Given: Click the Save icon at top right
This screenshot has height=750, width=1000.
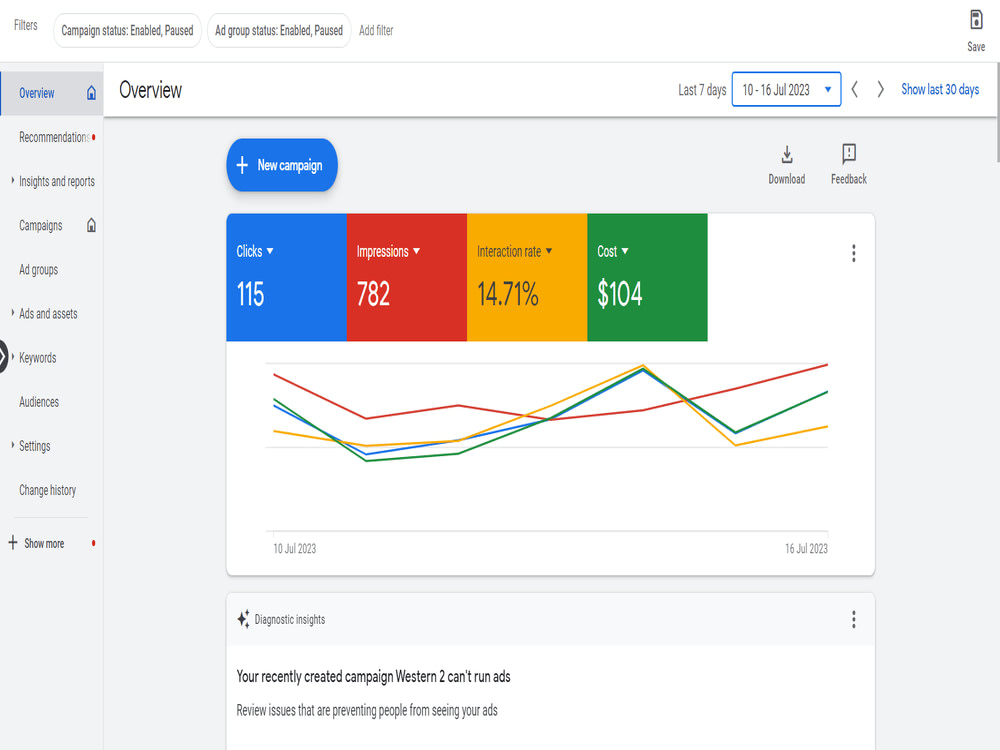Looking at the screenshot, I should coord(976,20).
